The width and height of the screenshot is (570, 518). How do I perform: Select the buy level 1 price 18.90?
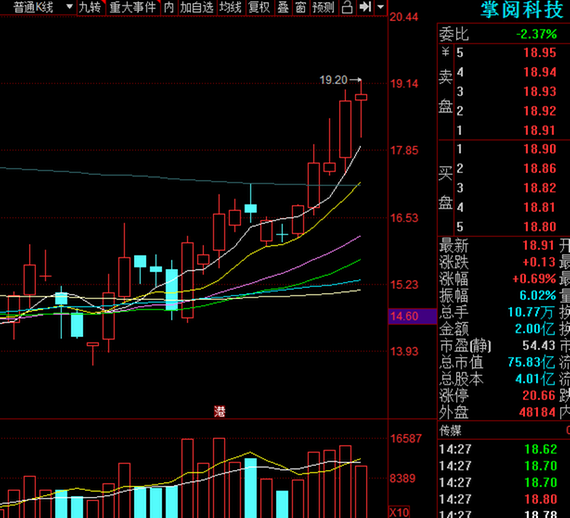coord(539,149)
